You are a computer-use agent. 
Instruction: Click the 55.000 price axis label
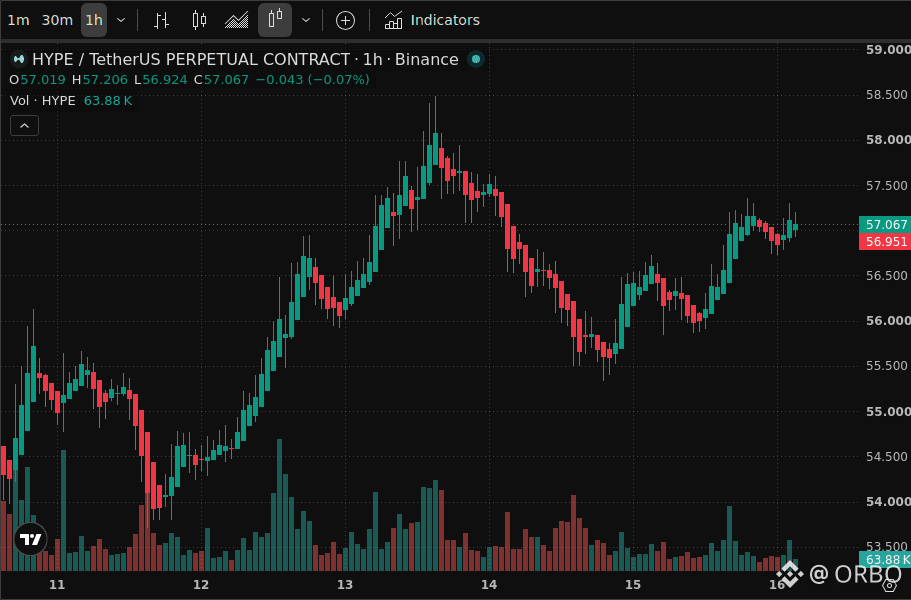pos(888,411)
